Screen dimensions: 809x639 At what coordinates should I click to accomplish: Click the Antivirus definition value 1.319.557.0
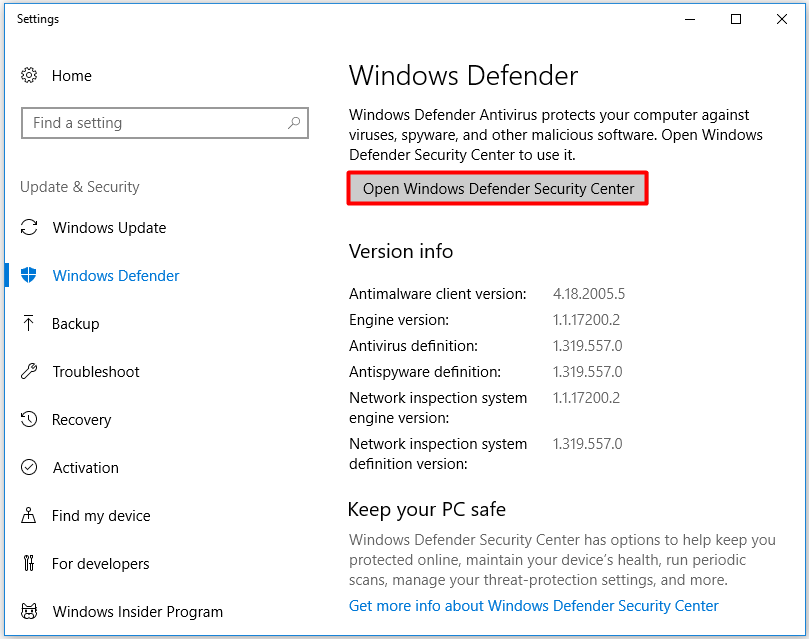point(588,346)
